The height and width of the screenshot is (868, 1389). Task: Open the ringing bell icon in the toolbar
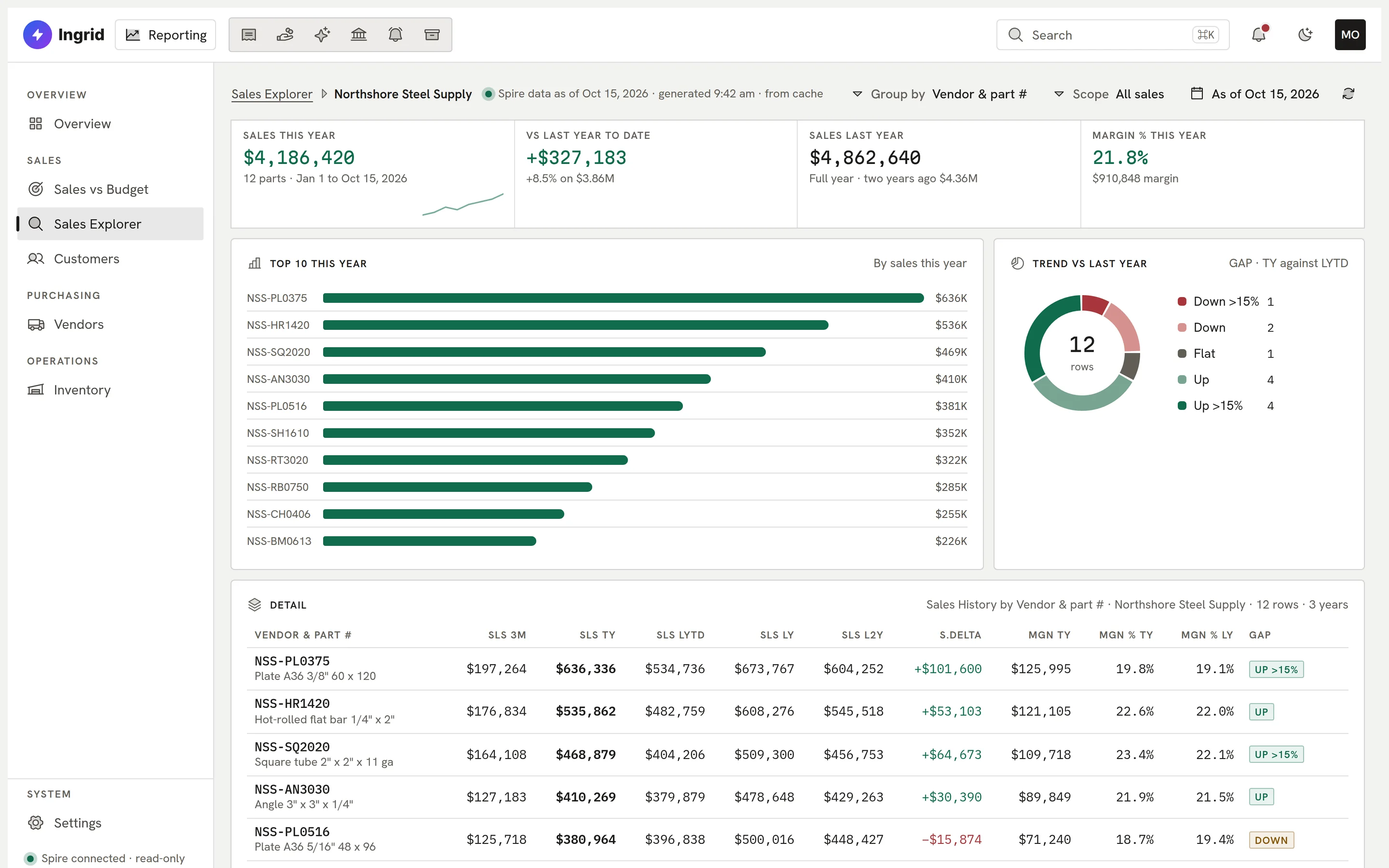[x=395, y=35]
